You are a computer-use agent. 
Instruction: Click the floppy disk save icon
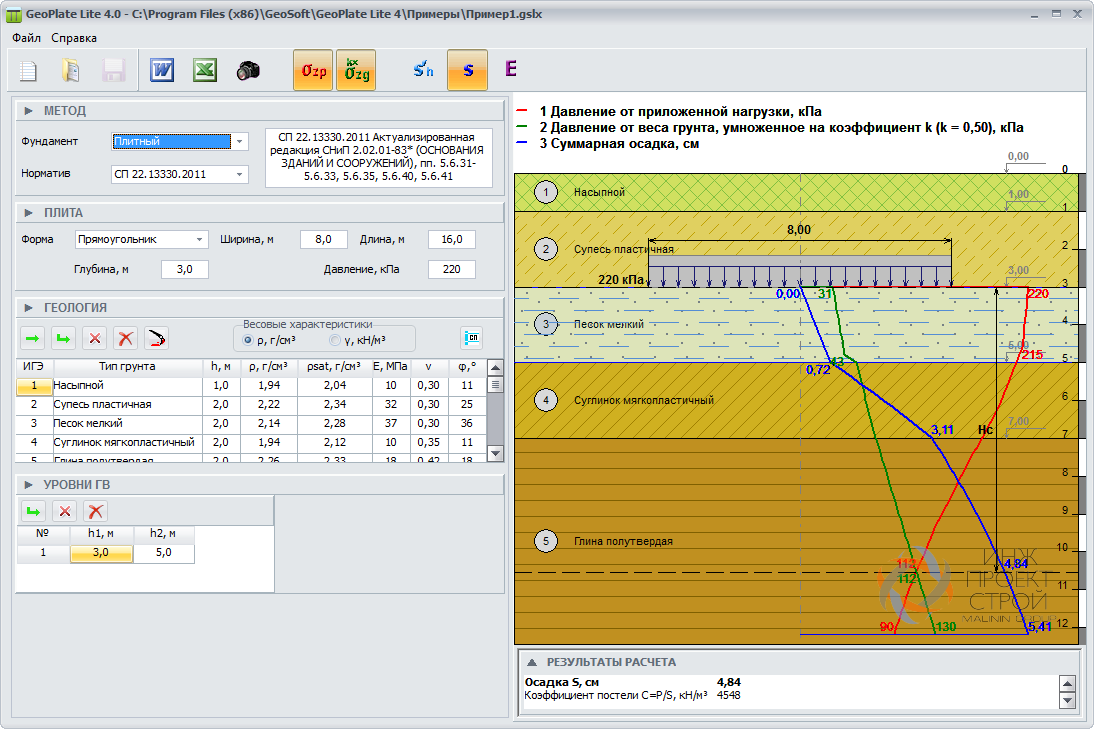[x=113, y=70]
